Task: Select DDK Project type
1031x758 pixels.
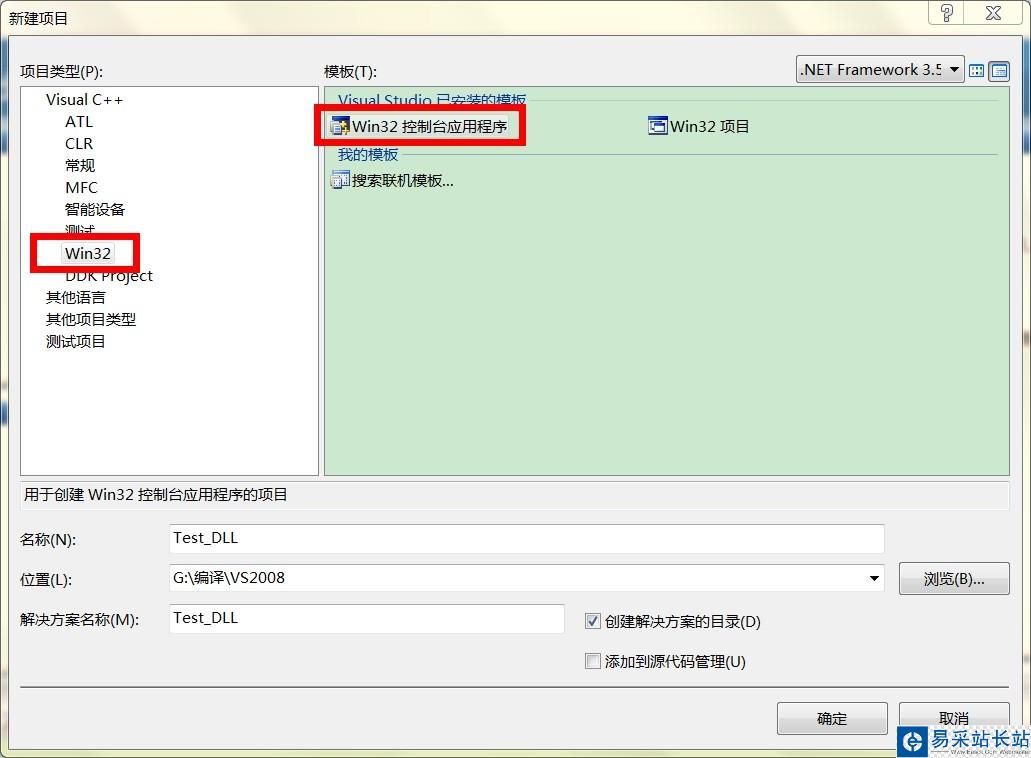Action: point(108,275)
